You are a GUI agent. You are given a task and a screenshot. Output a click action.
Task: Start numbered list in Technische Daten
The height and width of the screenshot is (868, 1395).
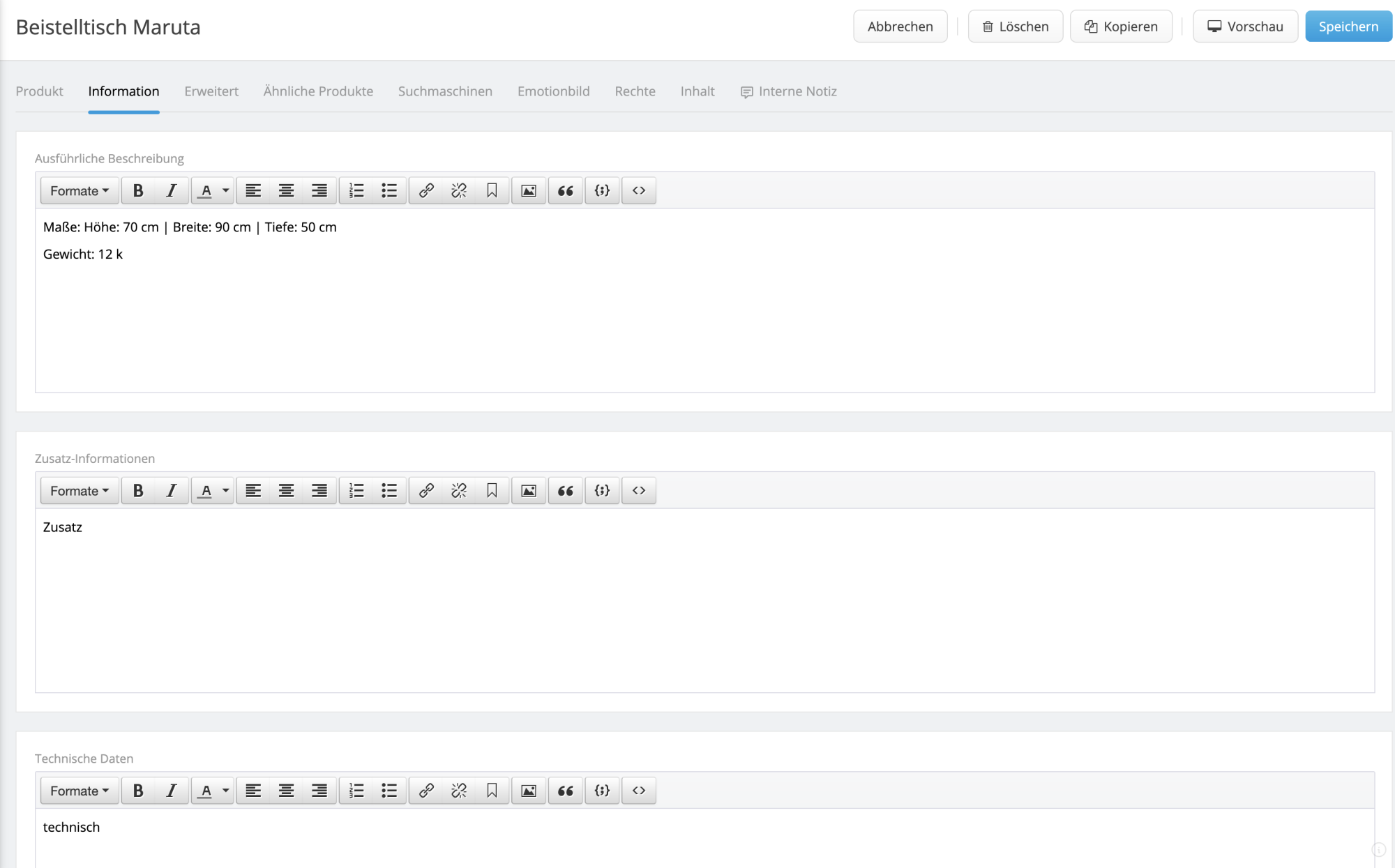pyautogui.click(x=356, y=791)
